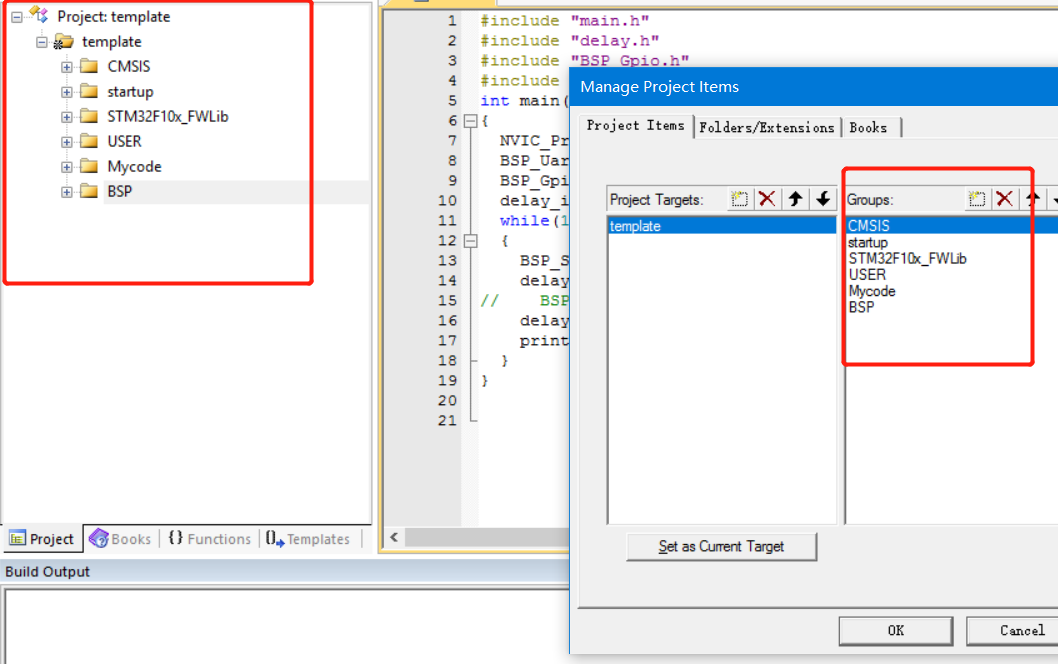Switch to the Books panel tab
Viewport: 1058px width, 664px height.
[x=121, y=538]
